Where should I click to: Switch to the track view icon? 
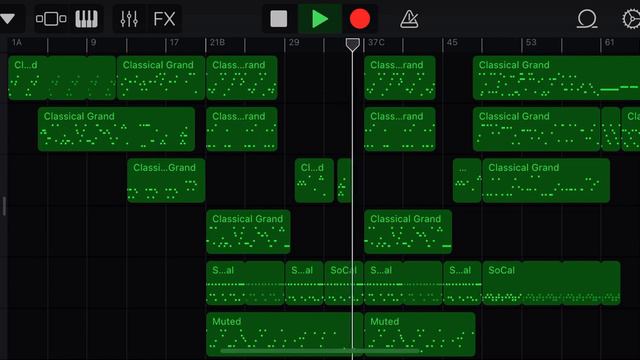click(51, 19)
